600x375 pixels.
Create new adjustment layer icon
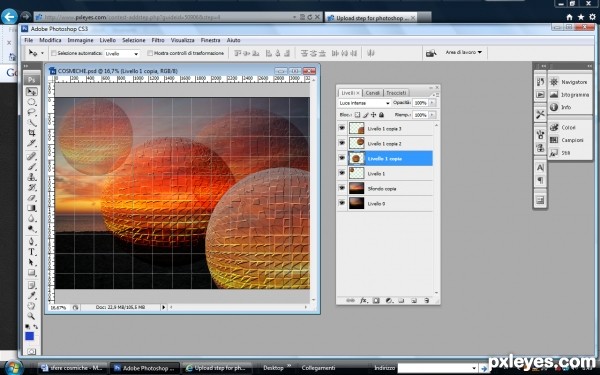pyautogui.click(x=388, y=301)
